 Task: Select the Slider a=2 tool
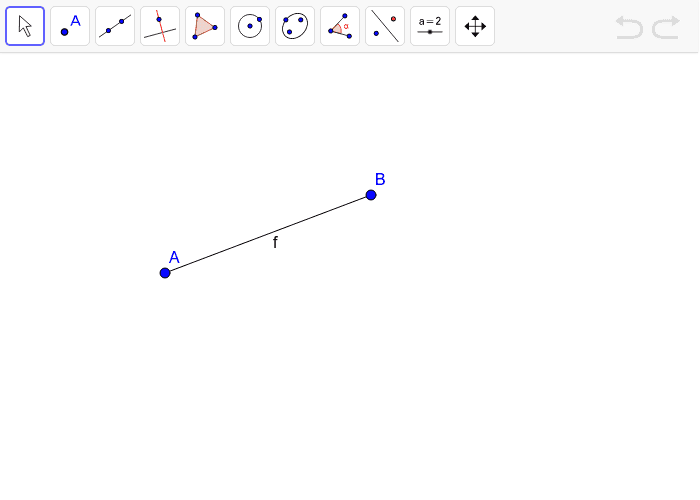coord(430,26)
